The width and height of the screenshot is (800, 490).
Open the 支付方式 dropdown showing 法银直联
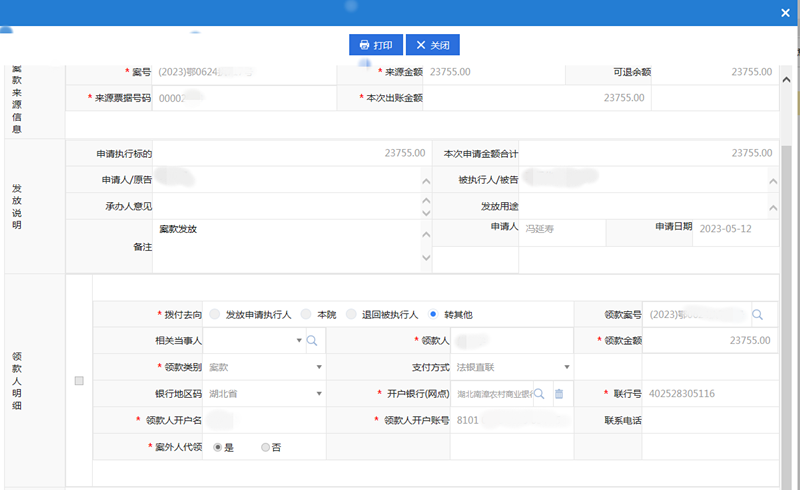click(x=567, y=367)
